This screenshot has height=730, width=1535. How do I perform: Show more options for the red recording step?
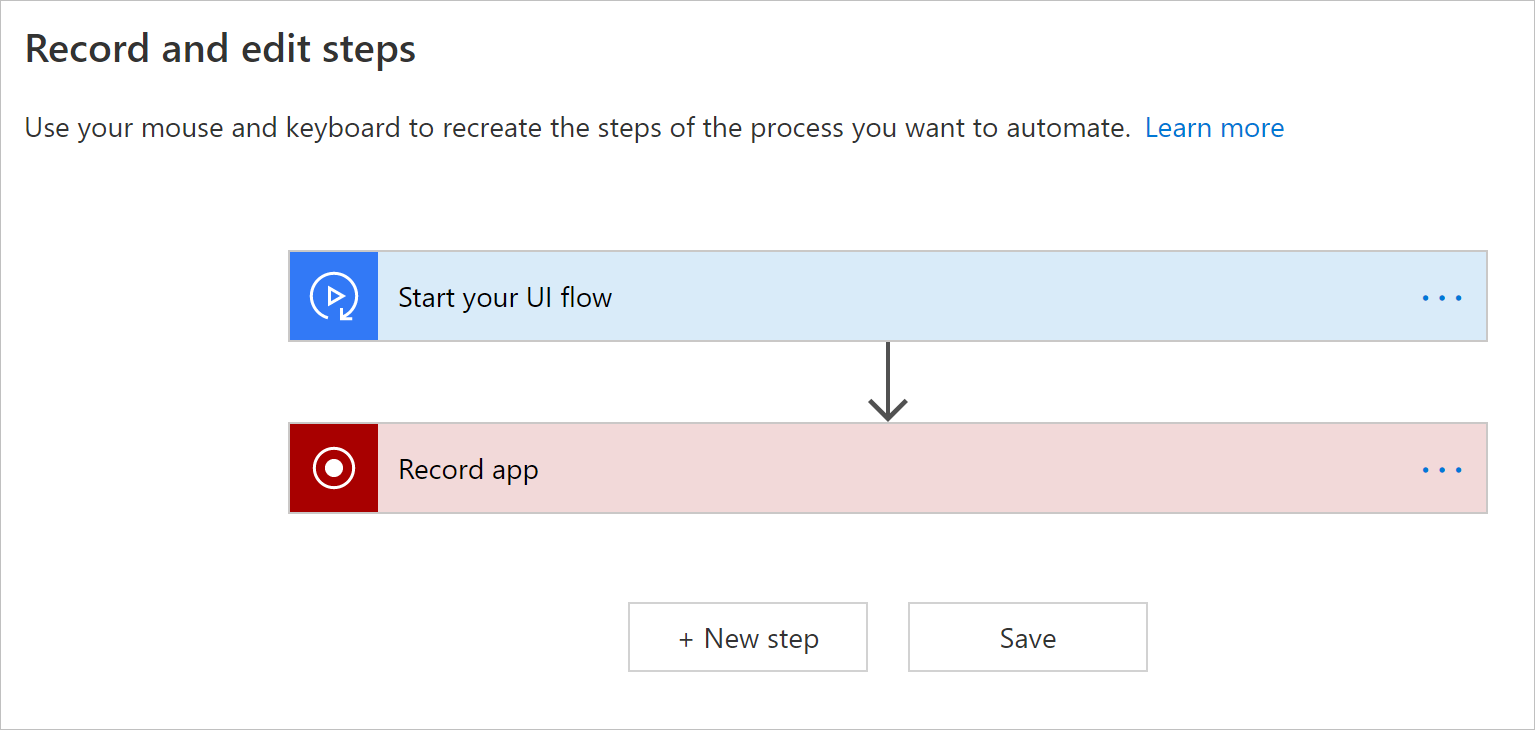(1442, 470)
